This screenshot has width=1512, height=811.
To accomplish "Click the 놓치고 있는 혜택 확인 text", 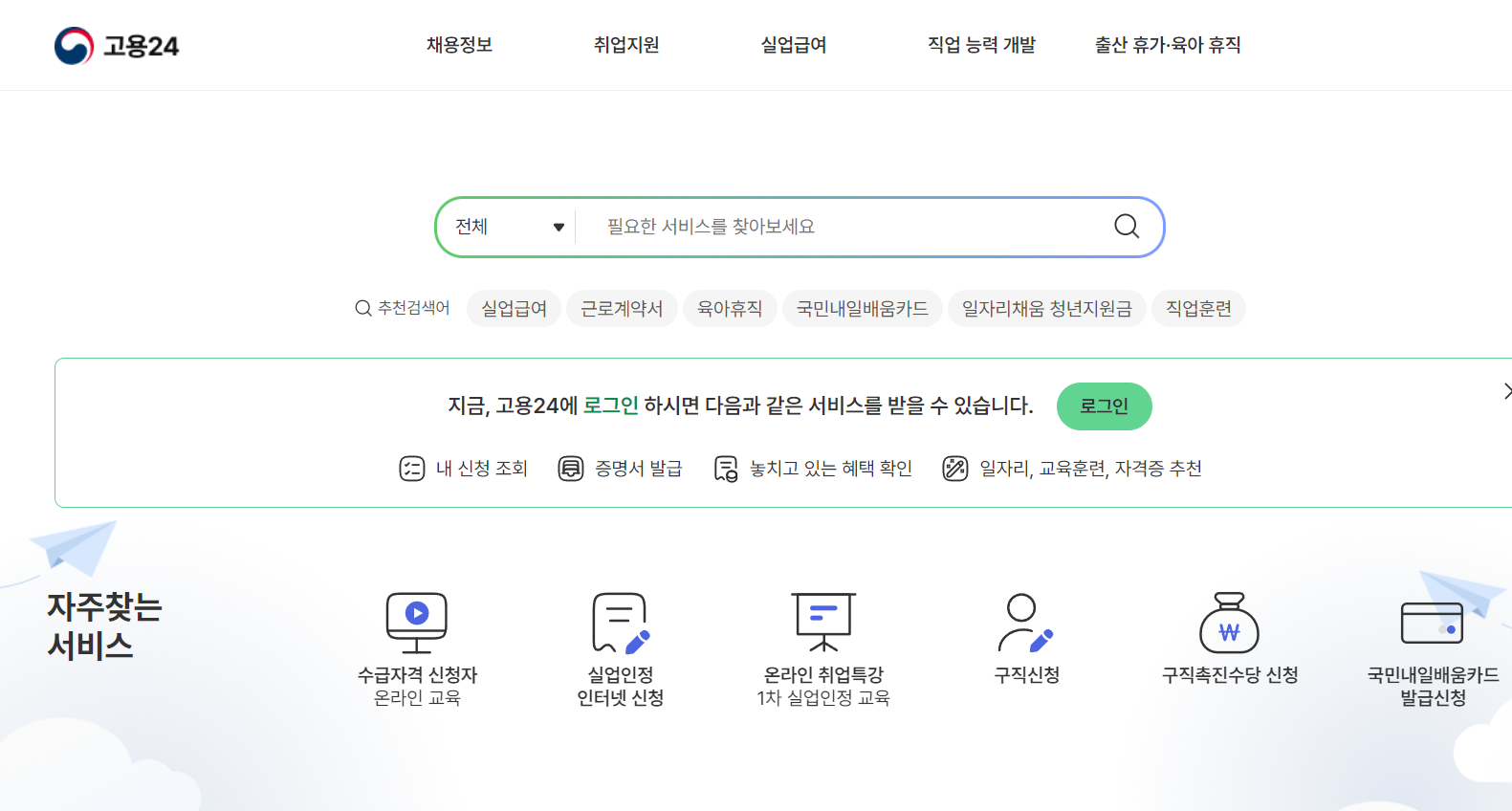I will pyautogui.click(x=831, y=469).
